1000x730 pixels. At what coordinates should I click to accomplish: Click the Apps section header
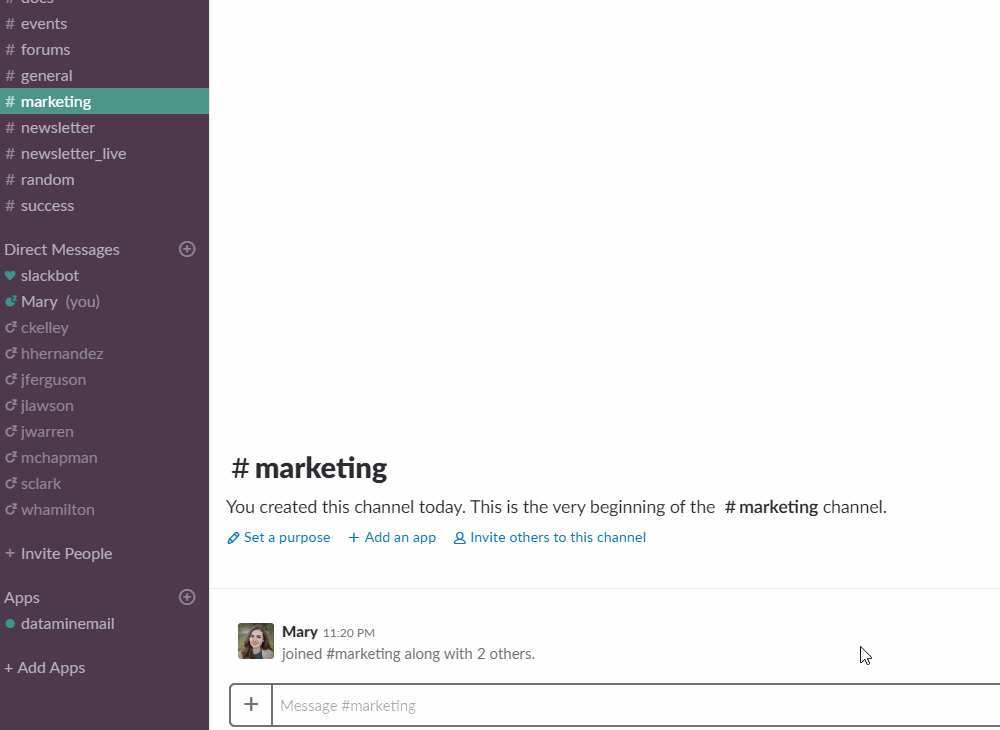22,597
